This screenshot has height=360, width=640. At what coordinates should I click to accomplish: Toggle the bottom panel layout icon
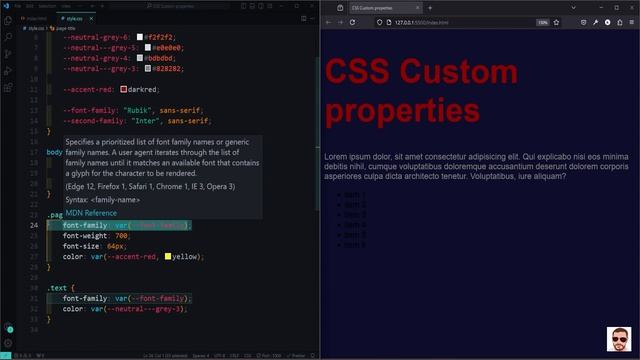click(252, 6)
